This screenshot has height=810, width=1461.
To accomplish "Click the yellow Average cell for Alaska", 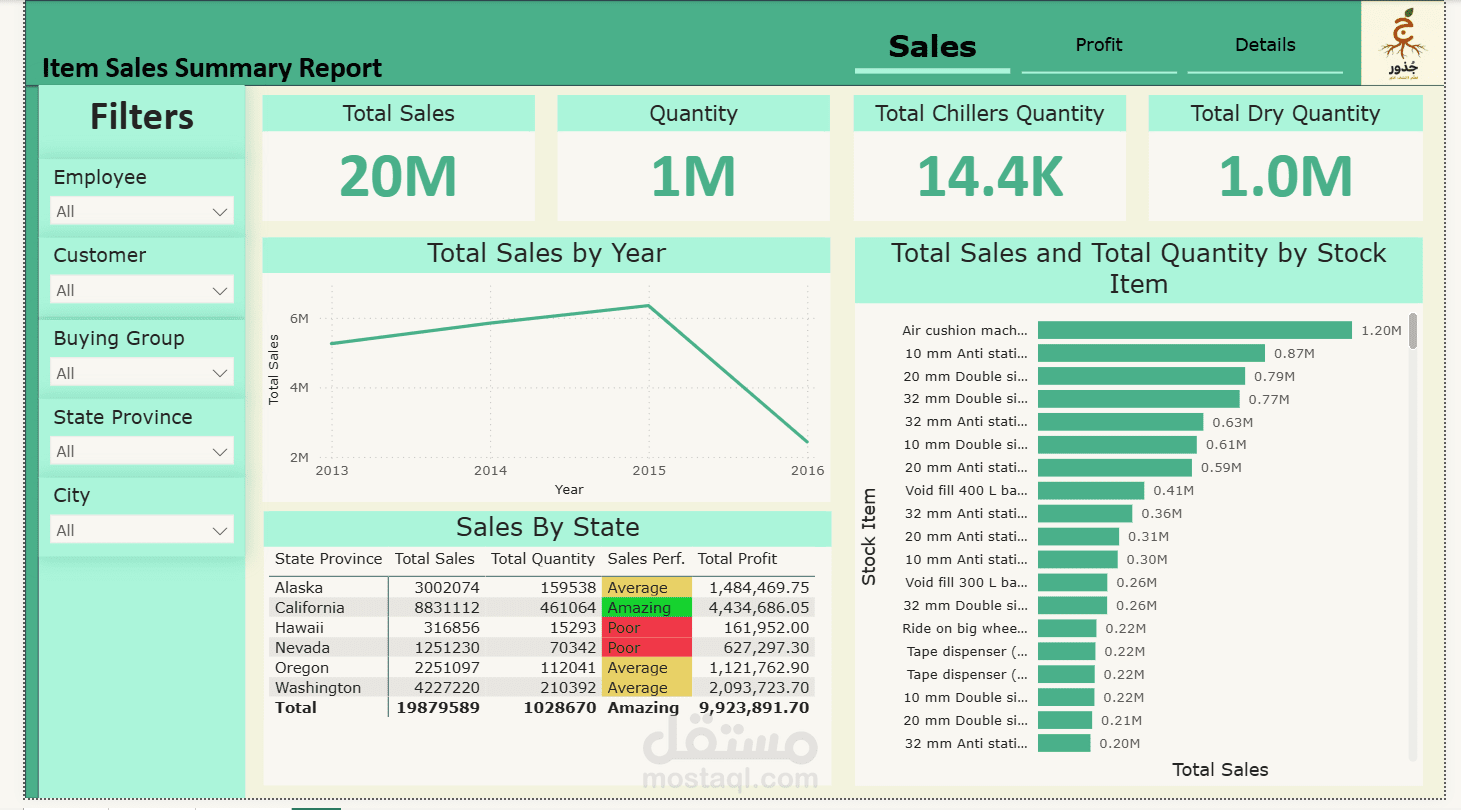I will [647, 588].
